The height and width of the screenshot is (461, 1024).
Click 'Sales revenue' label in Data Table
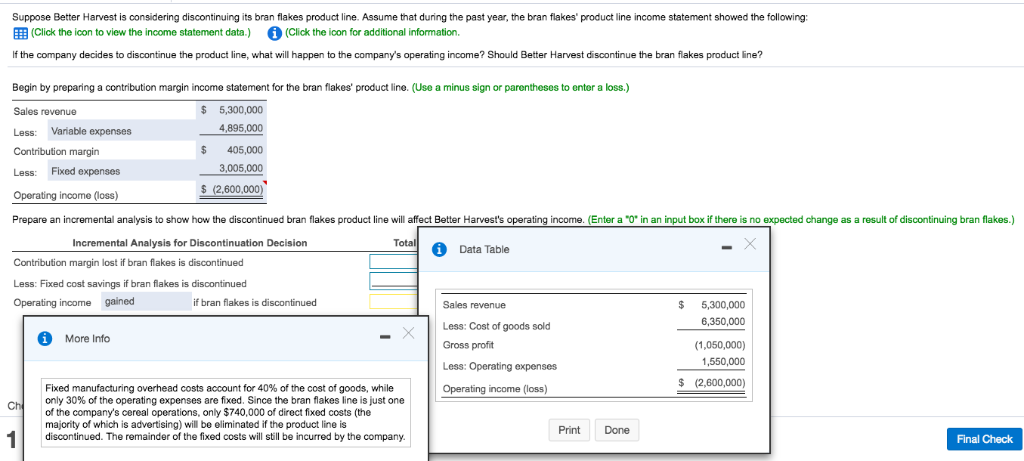(473, 305)
